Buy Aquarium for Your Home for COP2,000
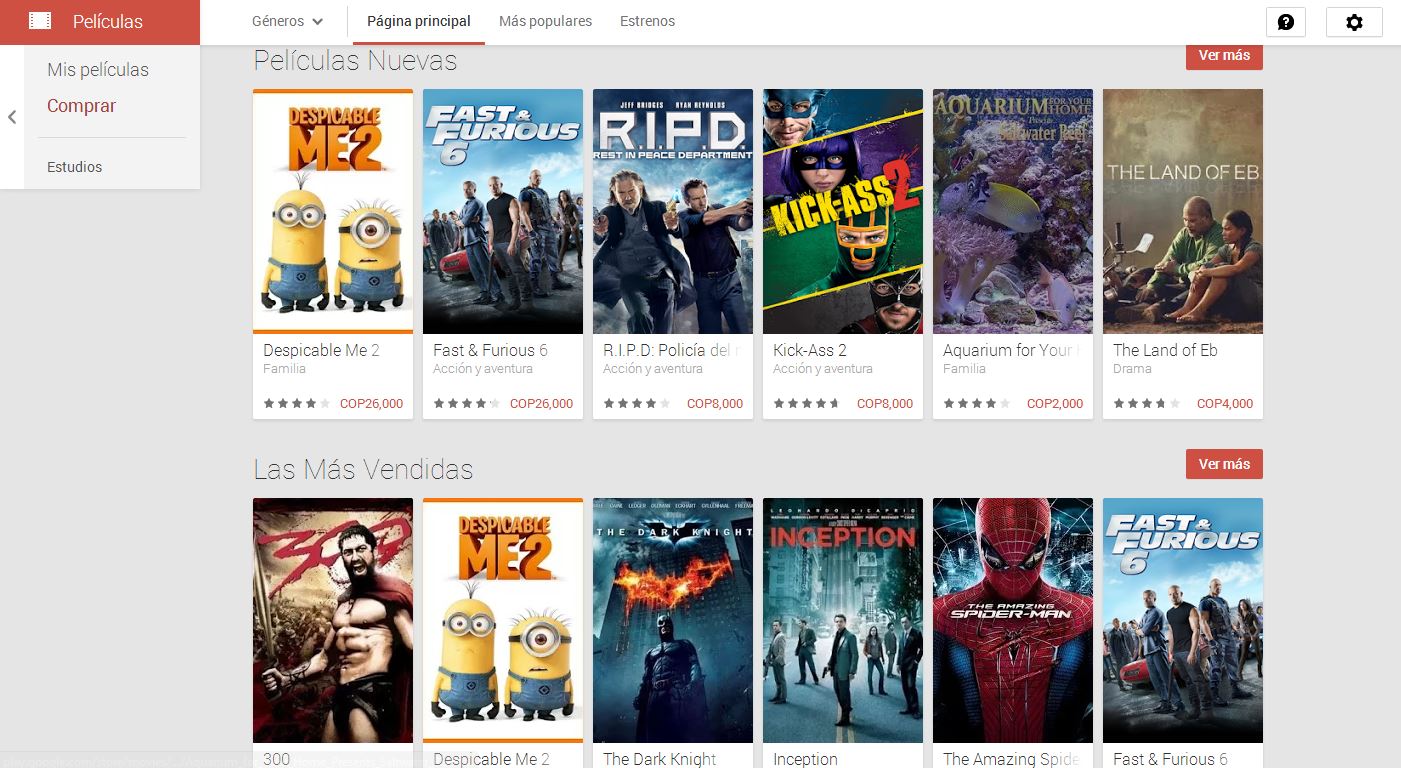This screenshot has height=768, width=1401. click(x=1055, y=404)
